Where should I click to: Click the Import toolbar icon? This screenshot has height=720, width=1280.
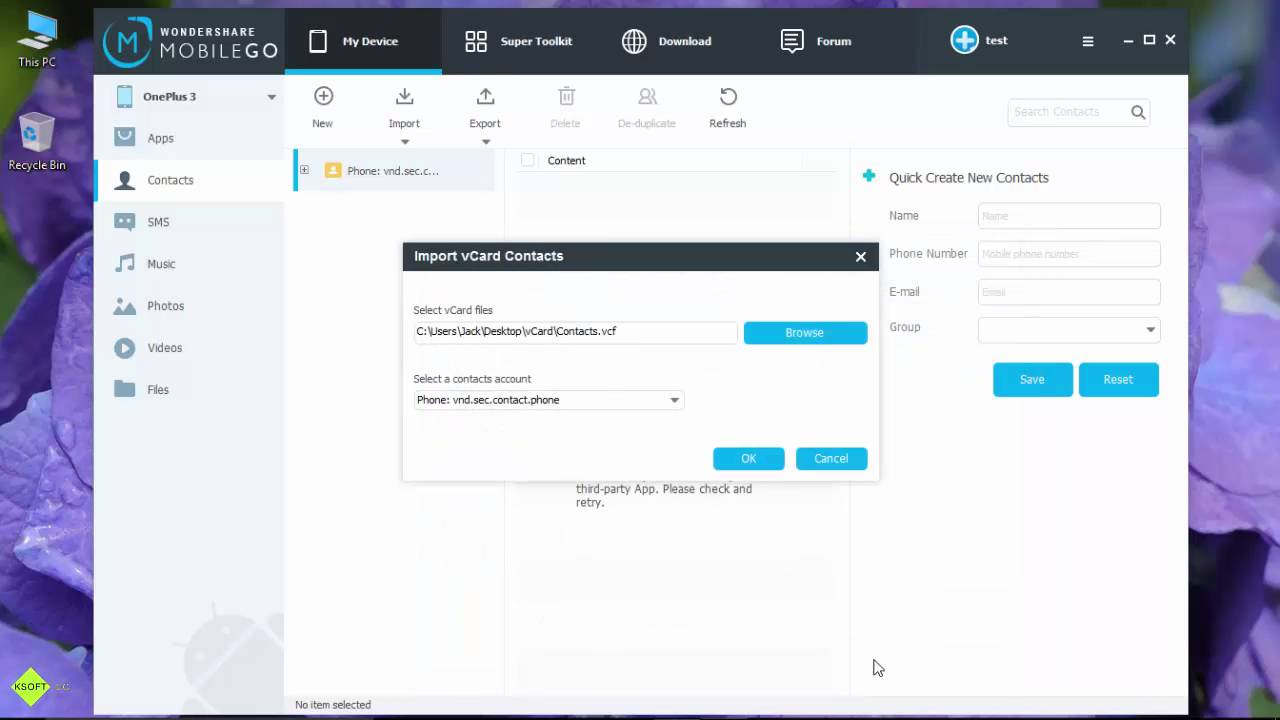[x=404, y=96]
